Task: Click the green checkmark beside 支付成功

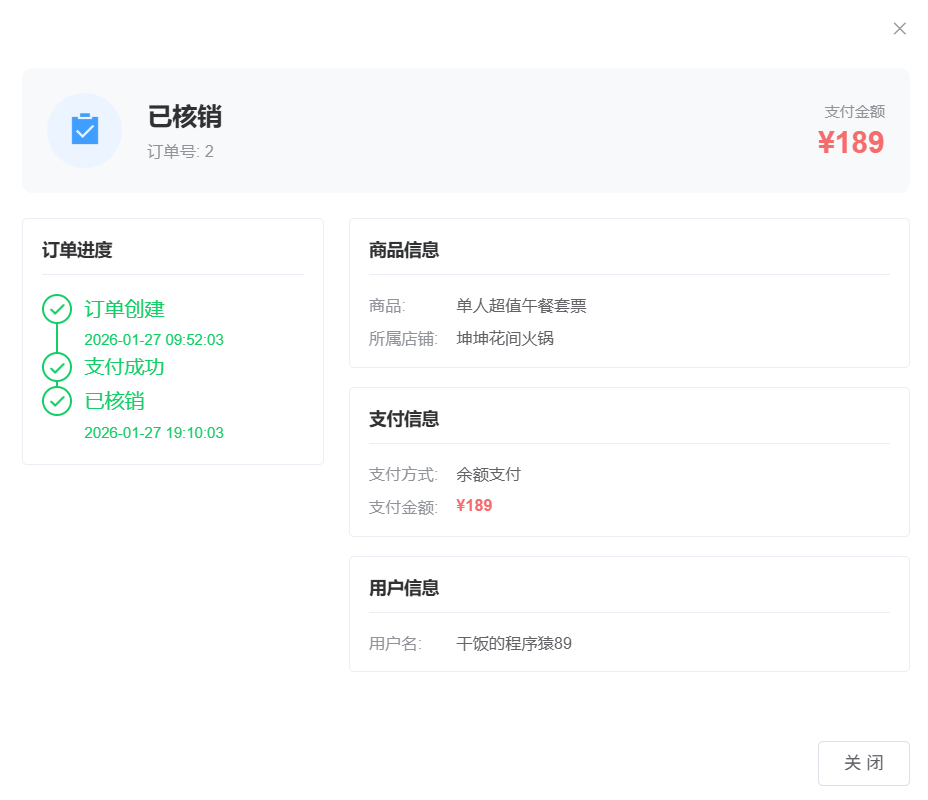Action: [57, 367]
